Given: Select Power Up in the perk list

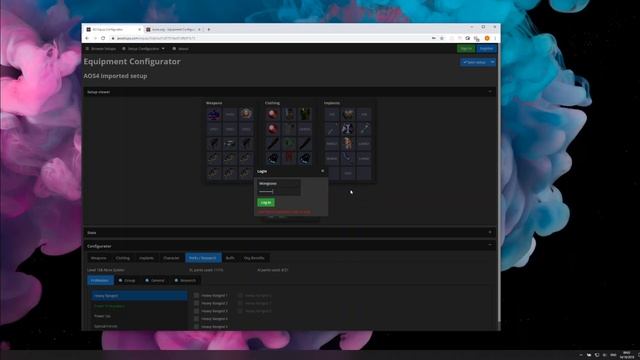Looking at the screenshot, I should pyautogui.click(x=139, y=316).
